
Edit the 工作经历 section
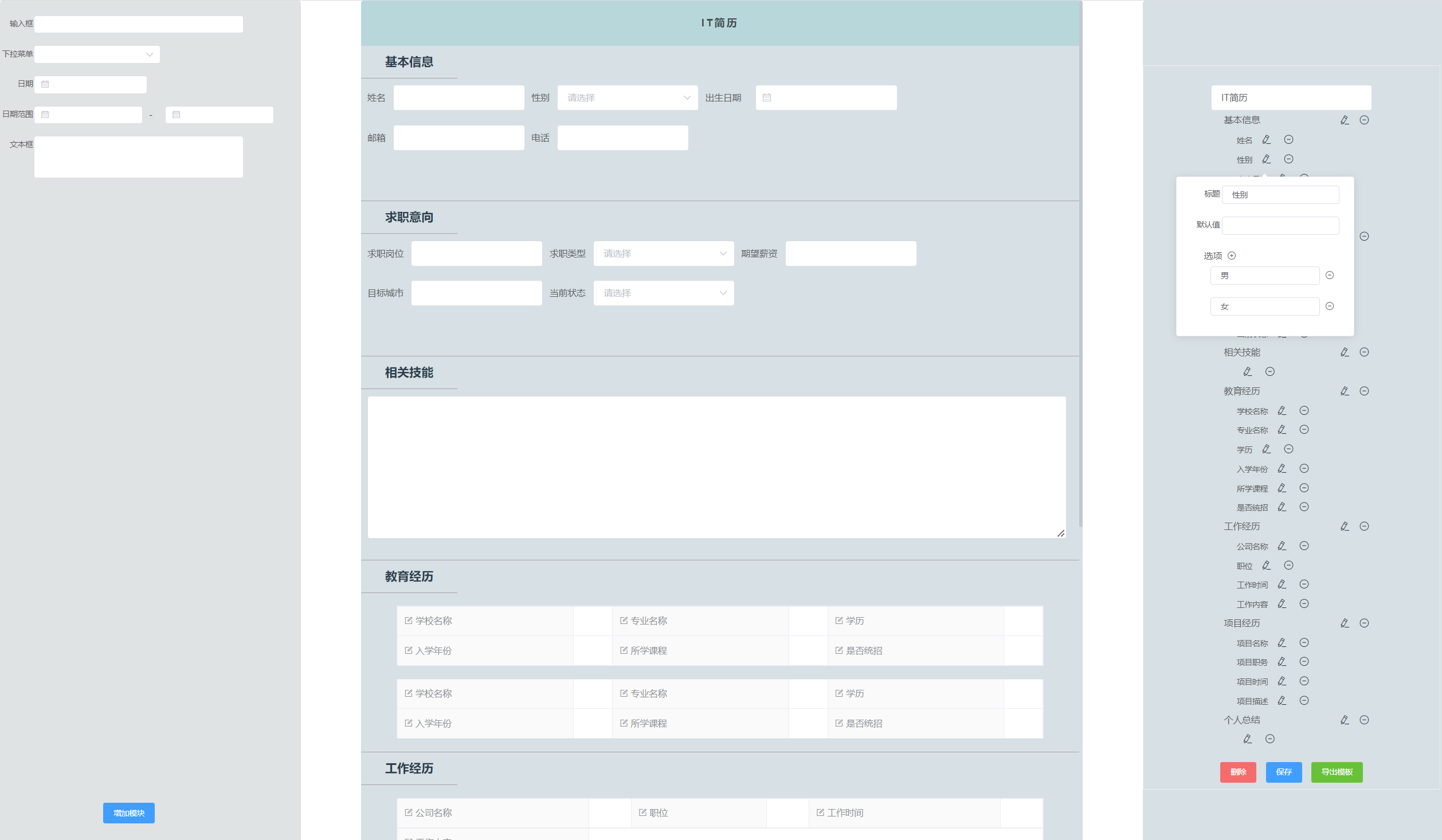[1345, 526]
